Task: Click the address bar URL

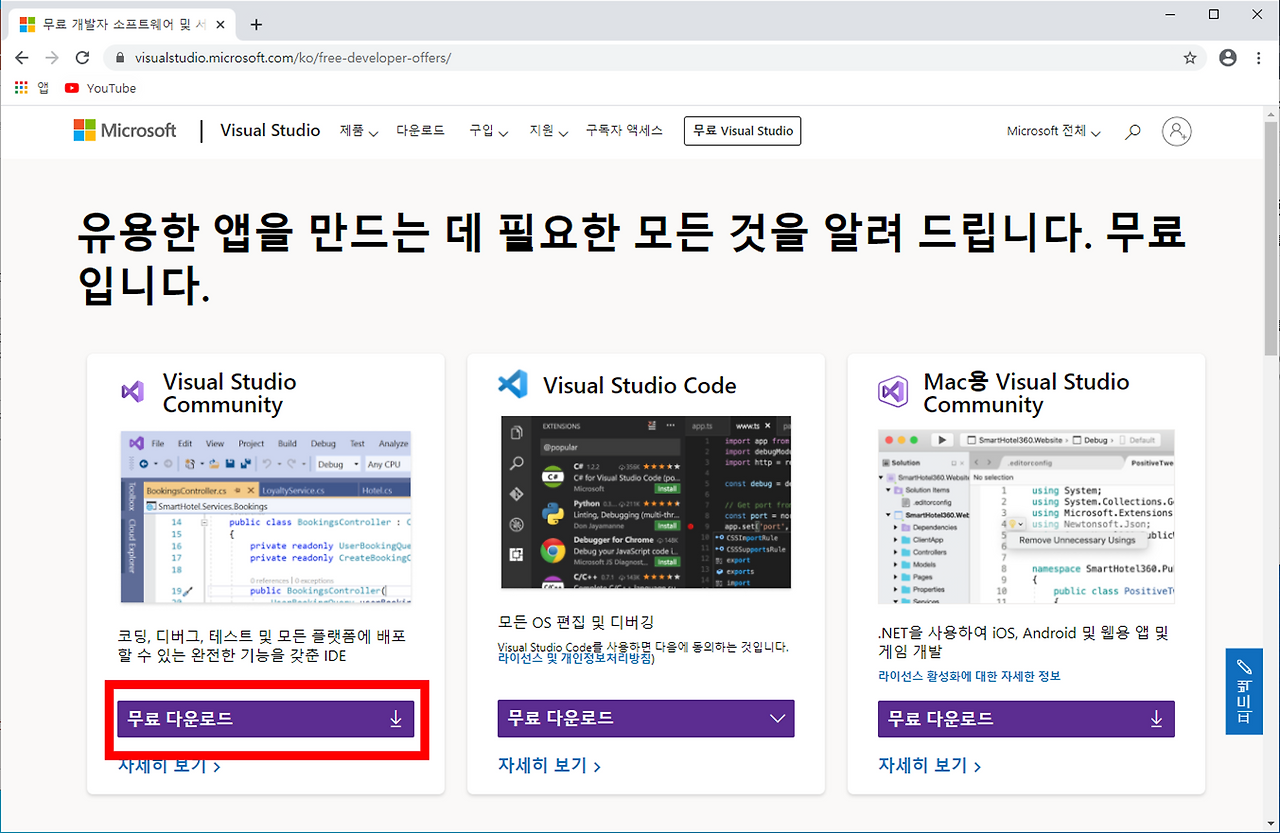Action: coord(293,58)
